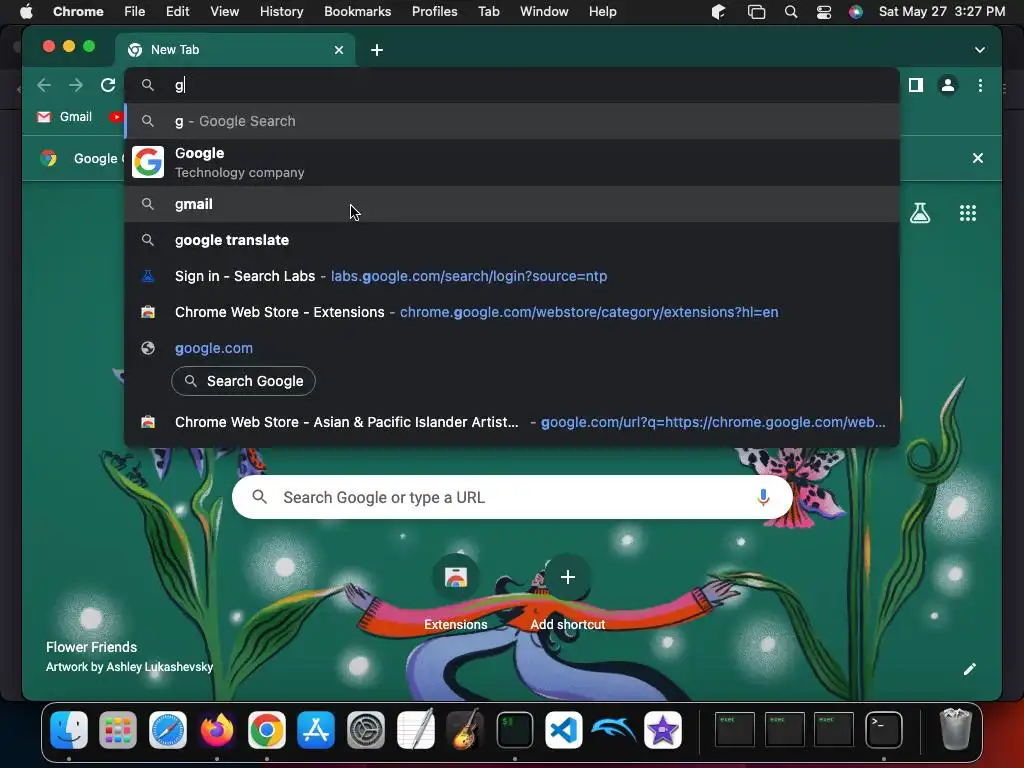This screenshot has width=1024, height=768.
Task: Reload the page with the refresh icon
Action: (108, 85)
